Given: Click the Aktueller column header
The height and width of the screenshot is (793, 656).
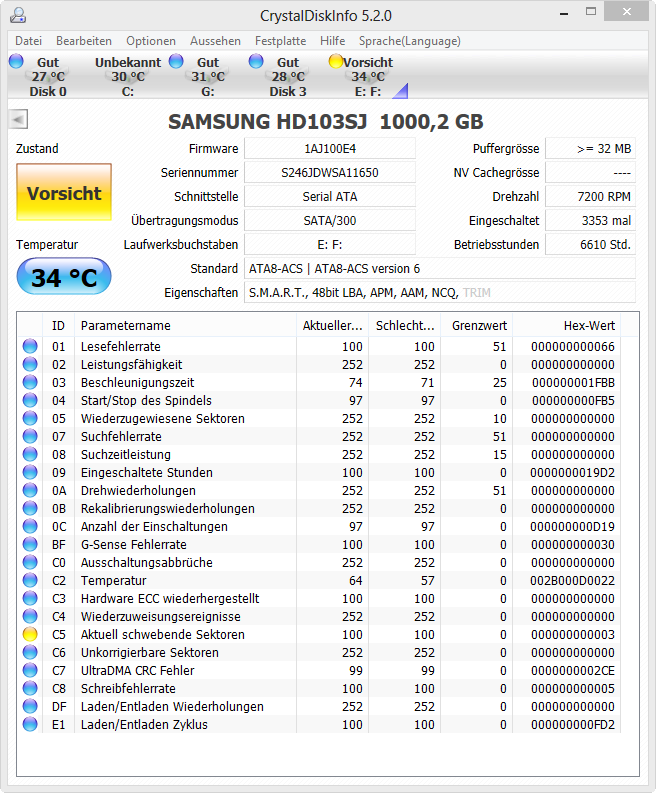Looking at the screenshot, I should (x=332, y=325).
